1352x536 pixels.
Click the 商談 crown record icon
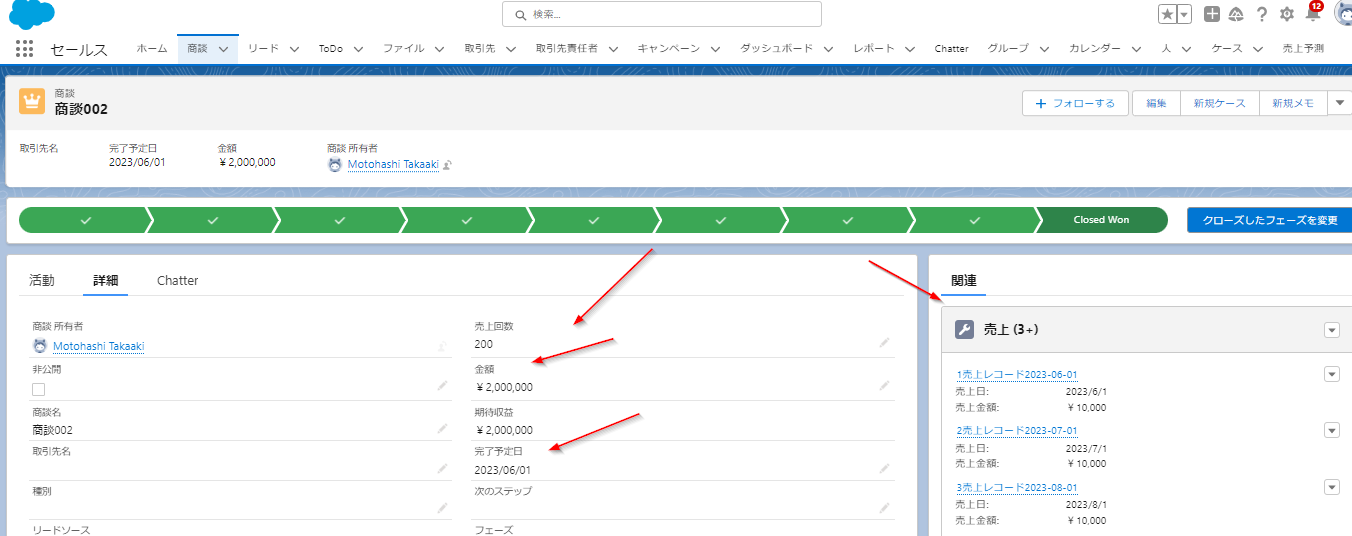click(x=33, y=101)
